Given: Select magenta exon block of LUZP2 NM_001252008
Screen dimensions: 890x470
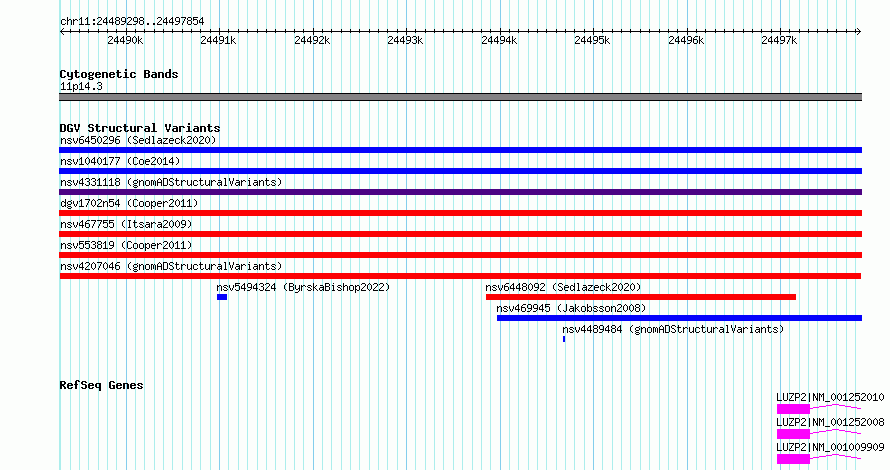Looking at the screenshot, I should click(793, 434).
